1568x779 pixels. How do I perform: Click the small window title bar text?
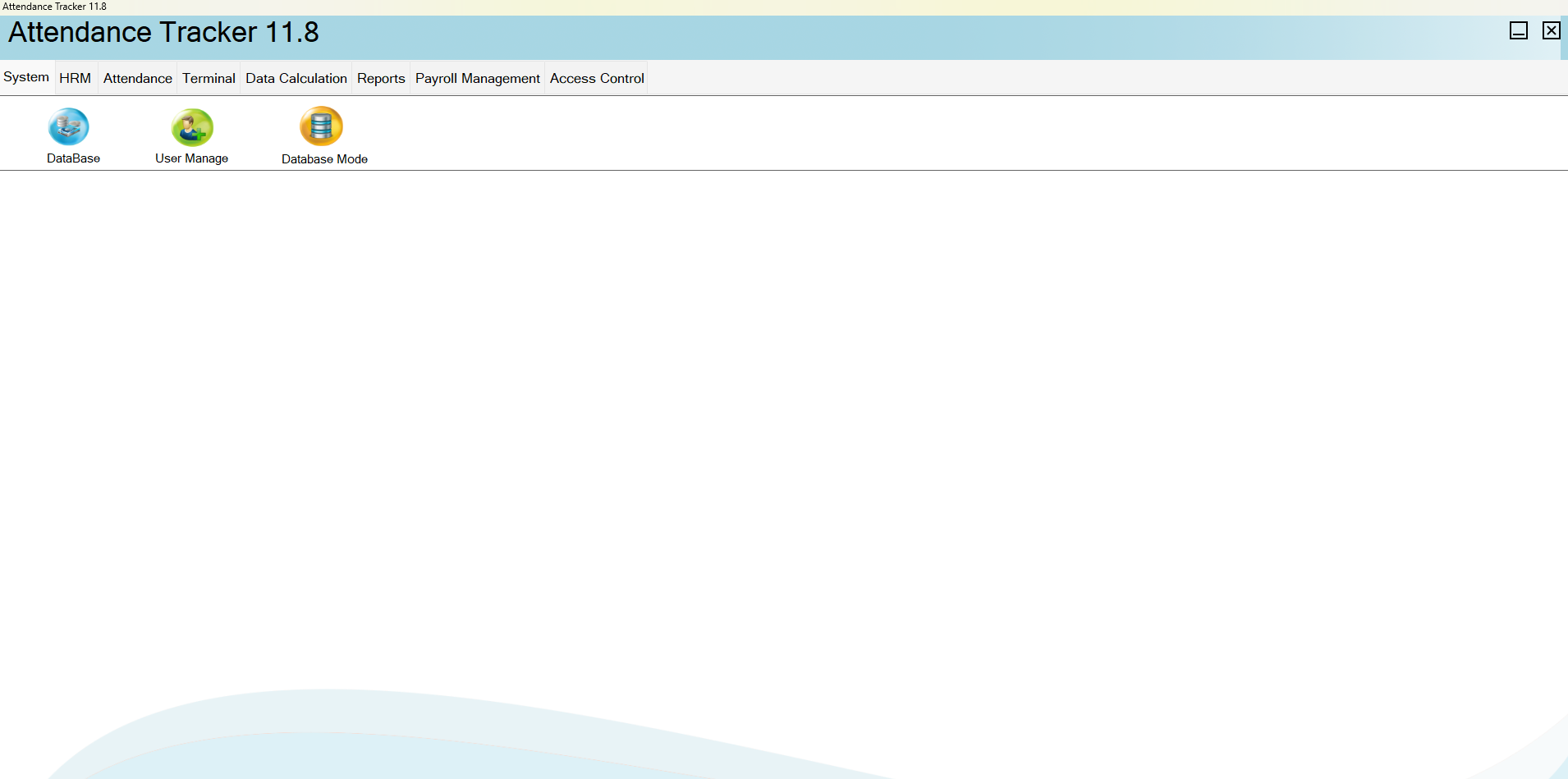(x=54, y=7)
